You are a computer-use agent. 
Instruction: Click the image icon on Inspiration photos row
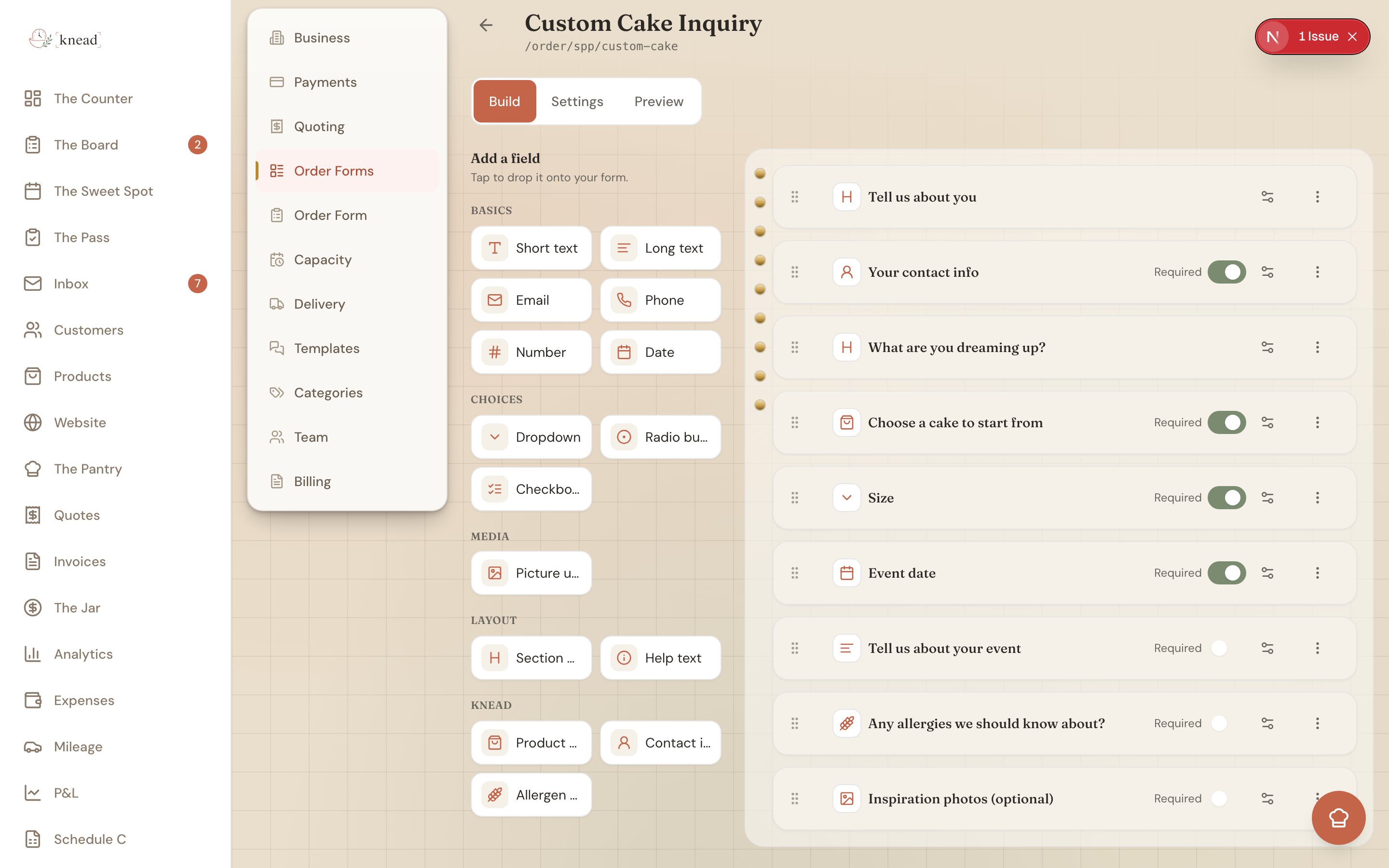[x=846, y=799]
